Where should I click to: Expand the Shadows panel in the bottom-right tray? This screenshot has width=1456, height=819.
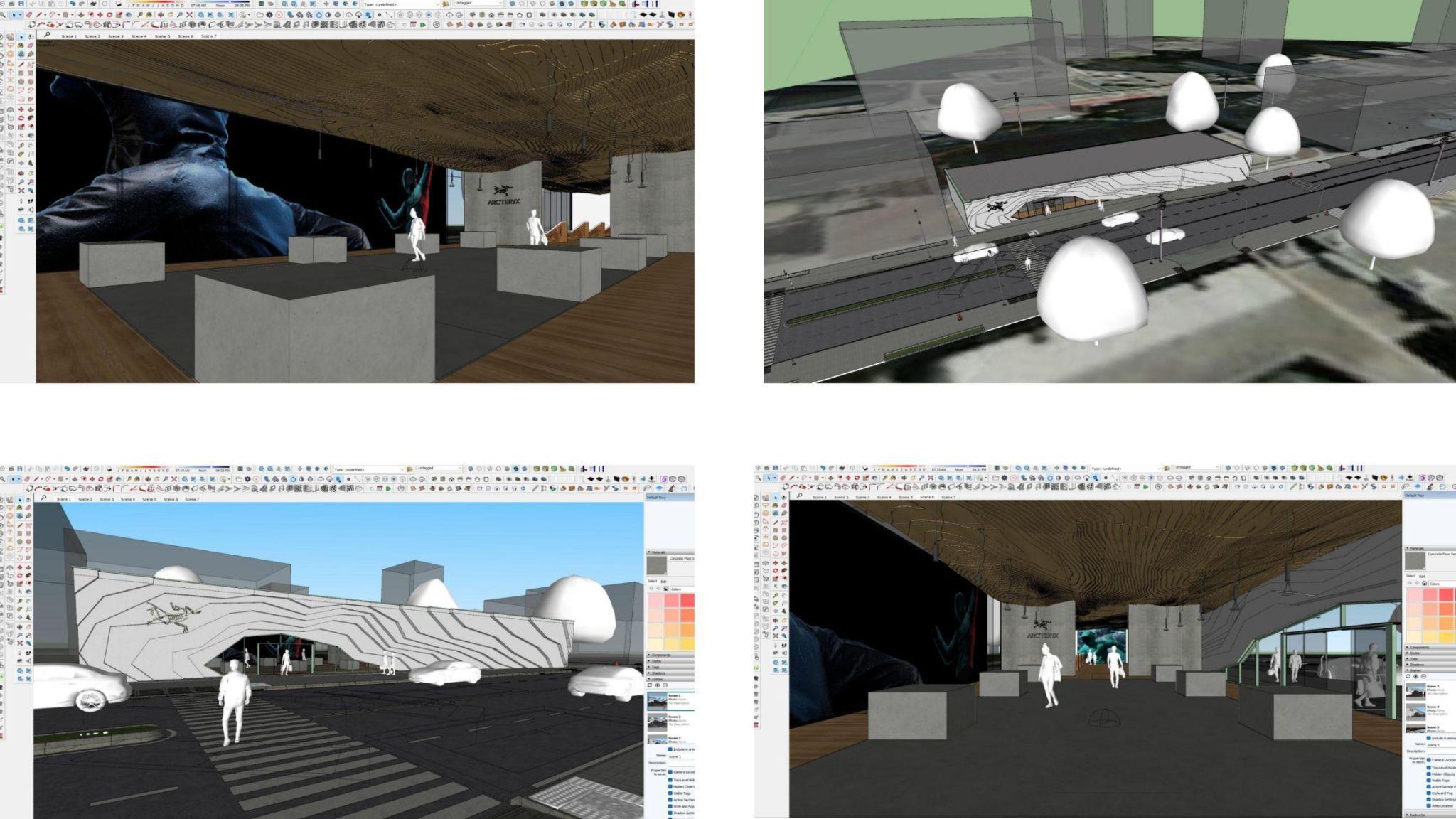(x=1417, y=664)
